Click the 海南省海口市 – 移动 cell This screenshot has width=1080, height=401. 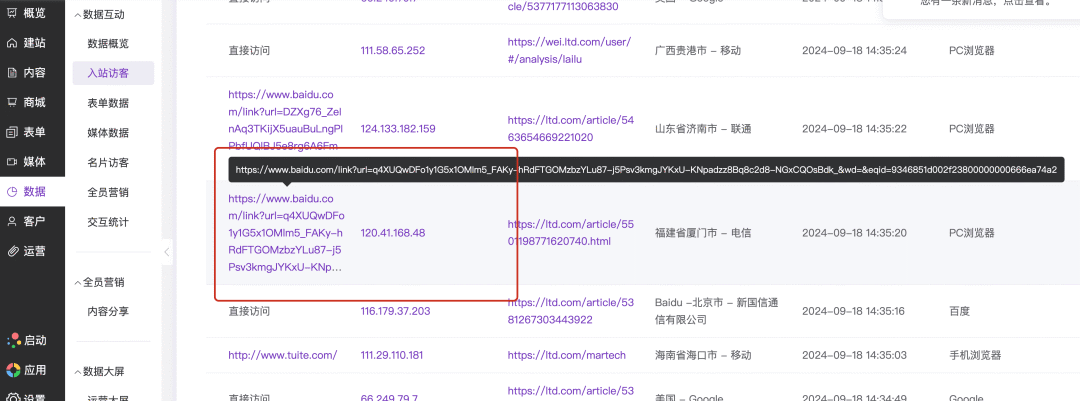(x=703, y=356)
